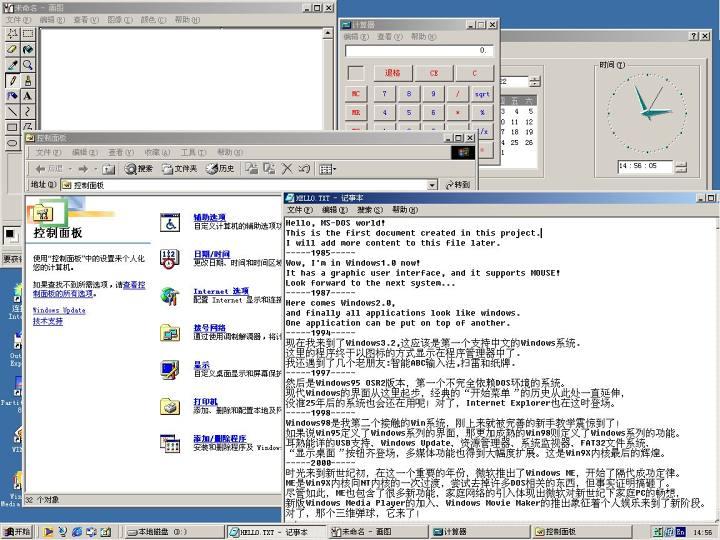Pick the Eraser tool in Paint
720x540 pixels.
(x=12, y=49)
